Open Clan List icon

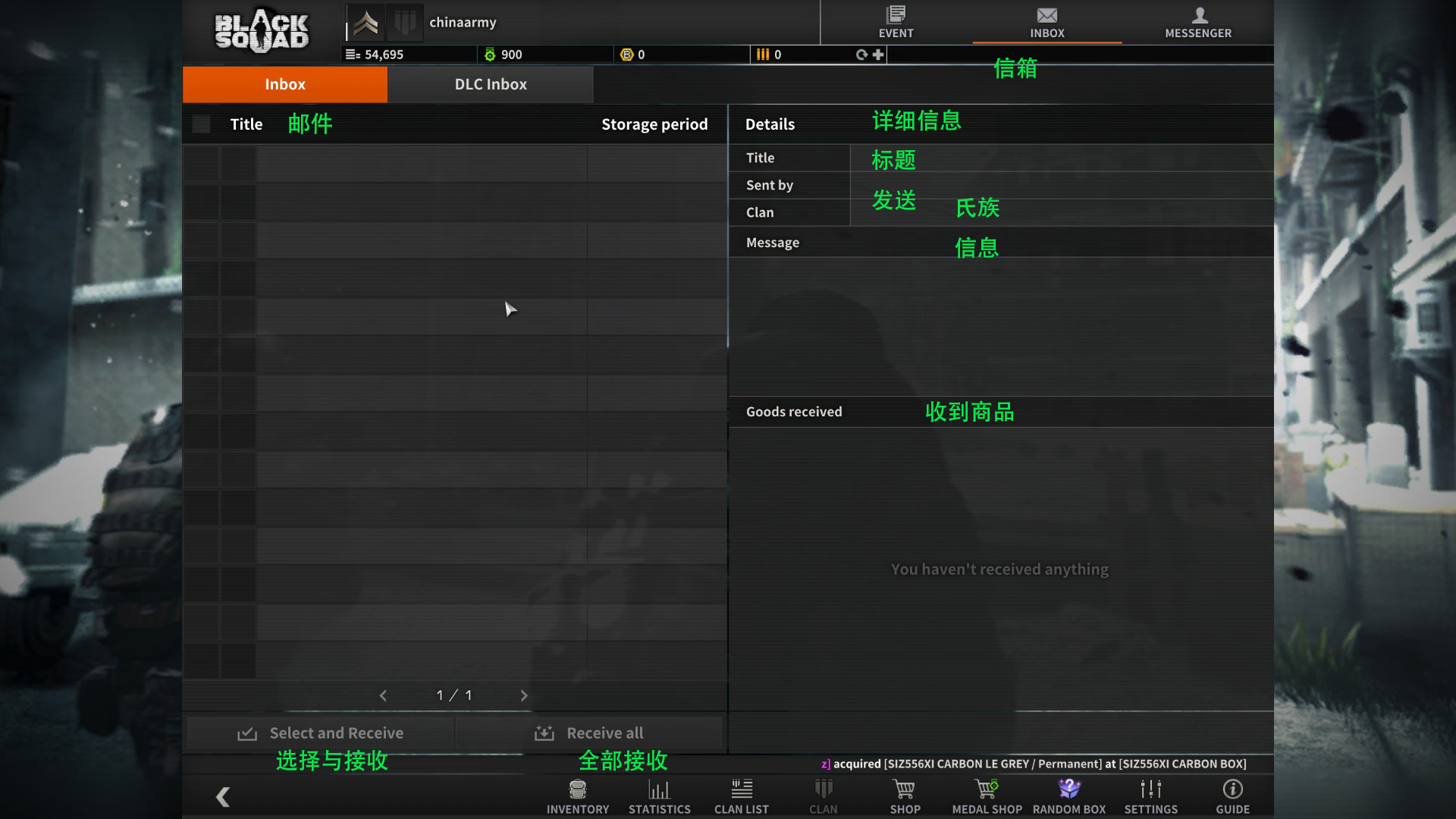tap(741, 789)
